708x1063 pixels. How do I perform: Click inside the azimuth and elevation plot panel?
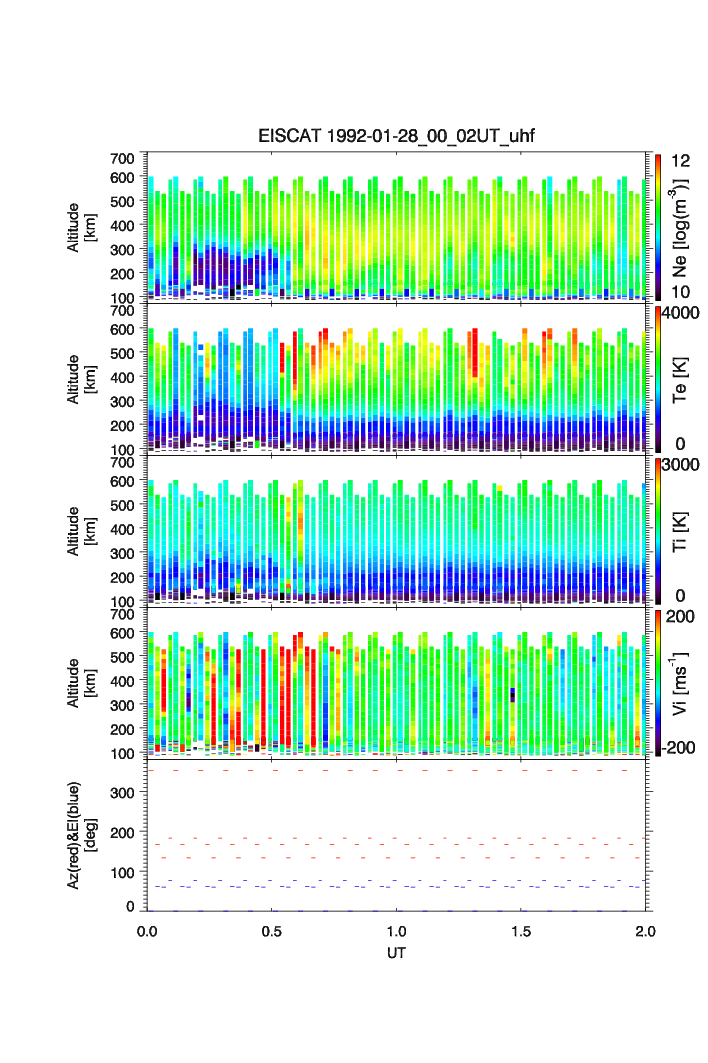click(397, 835)
